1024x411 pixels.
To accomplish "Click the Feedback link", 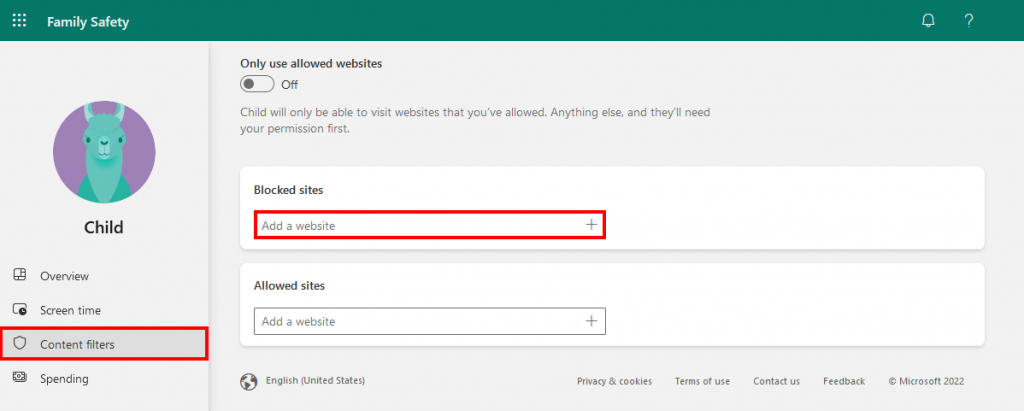I will [x=844, y=381].
